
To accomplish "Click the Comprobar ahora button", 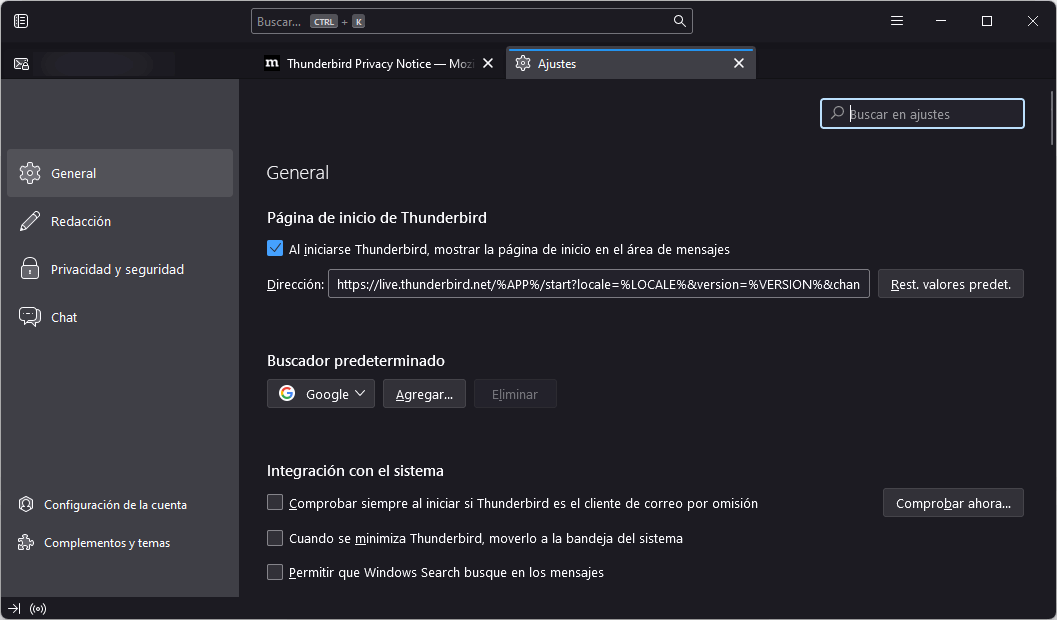I will 952,503.
